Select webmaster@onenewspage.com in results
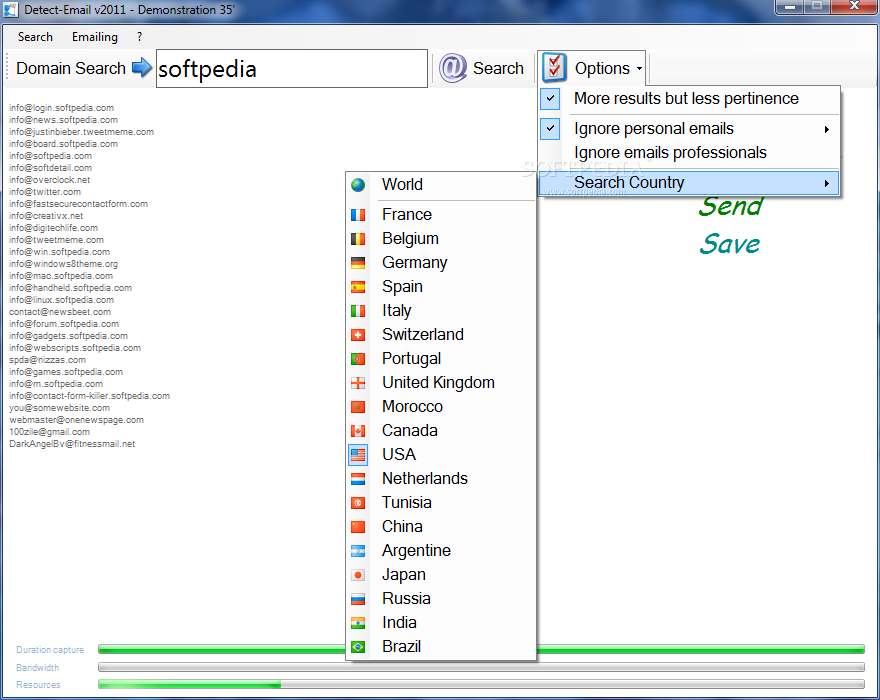The height and width of the screenshot is (700, 880). pyautogui.click(x=76, y=420)
